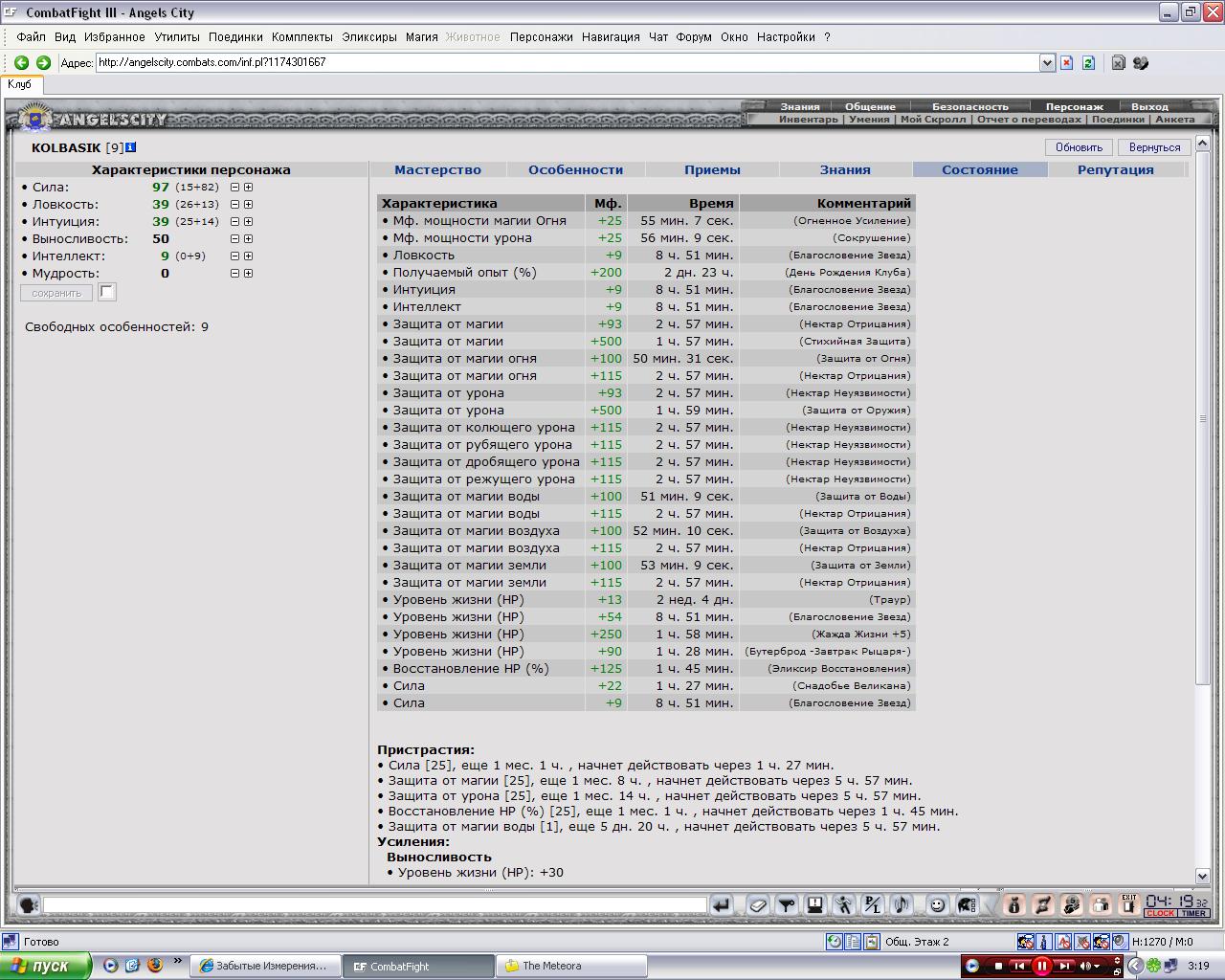Stop playback in the taskbar media player
Screen dimensions: 1225x980
[998, 966]
